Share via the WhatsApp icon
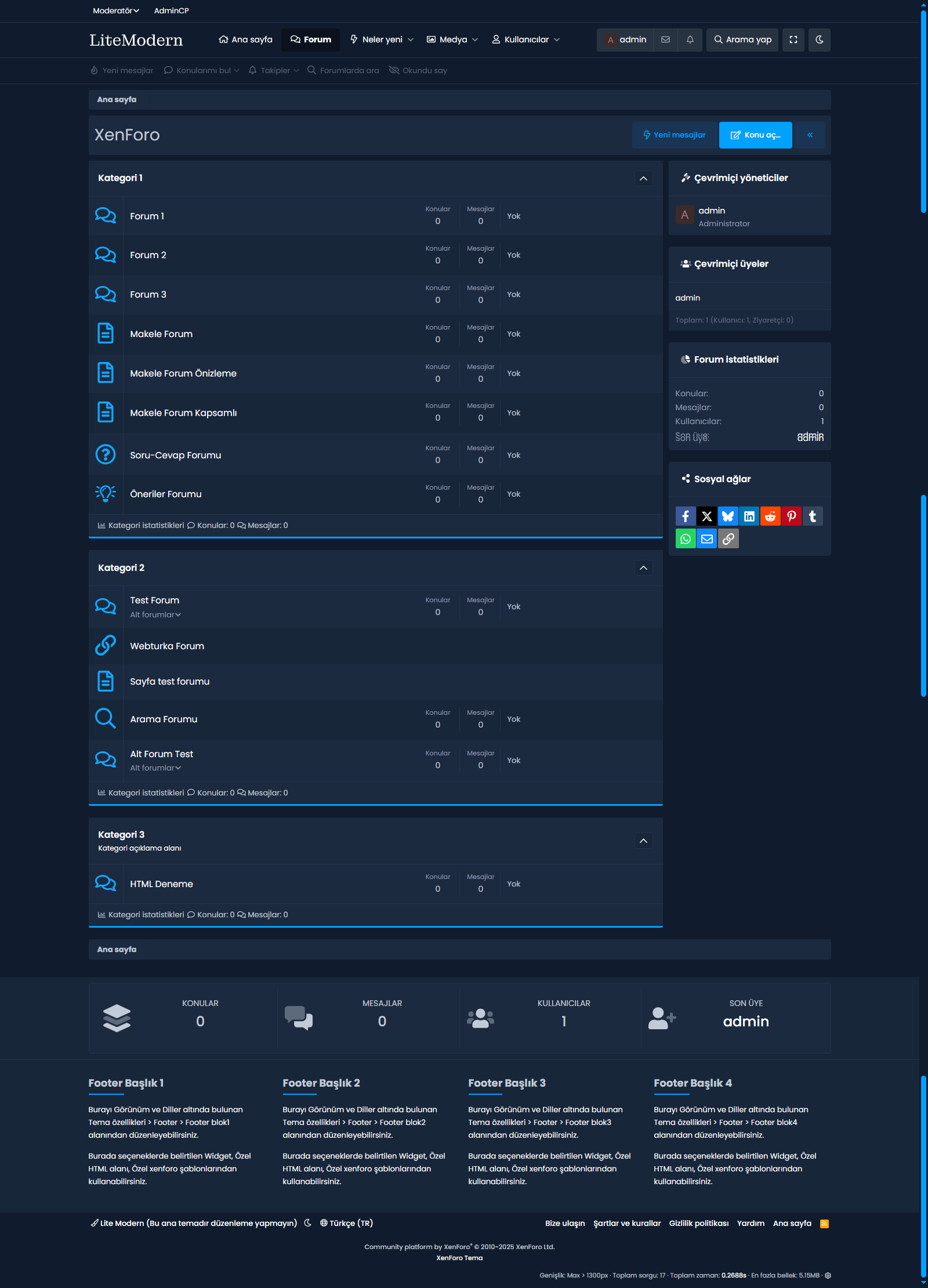This screenshot has height=1288, width=928. point(685,539)
